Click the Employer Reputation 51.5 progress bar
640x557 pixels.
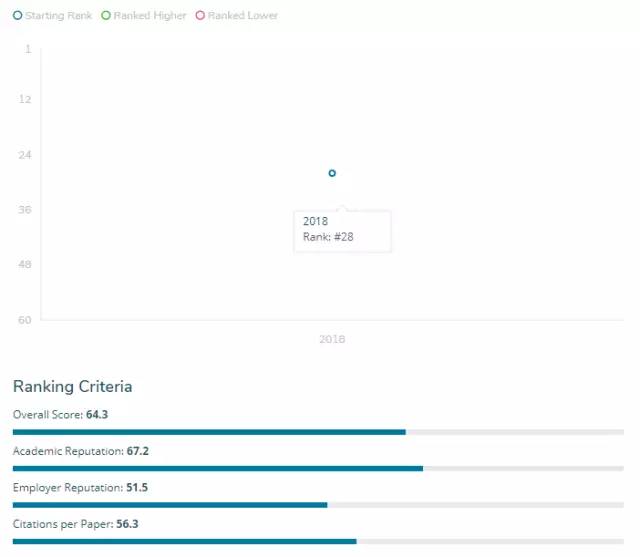(x=318, y=505)
